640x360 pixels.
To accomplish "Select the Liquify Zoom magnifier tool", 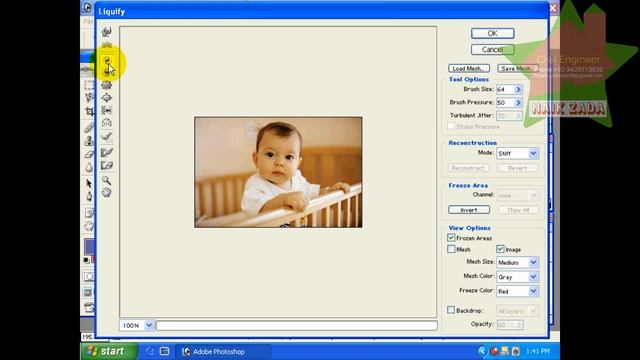I will point(107,180).
